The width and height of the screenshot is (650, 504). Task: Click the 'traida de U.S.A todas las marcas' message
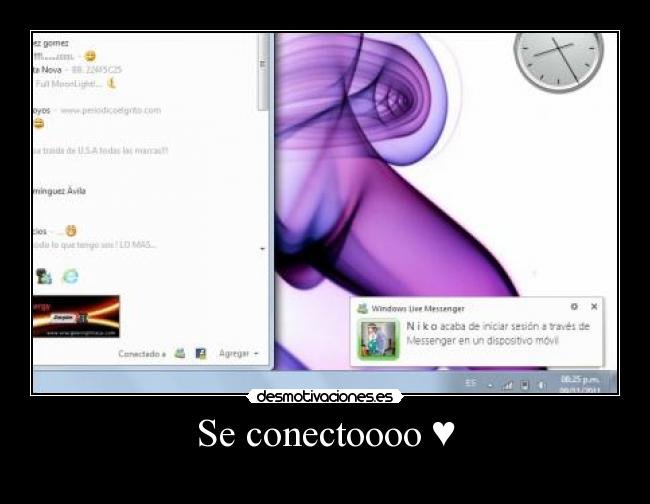[x=101, y=150]
